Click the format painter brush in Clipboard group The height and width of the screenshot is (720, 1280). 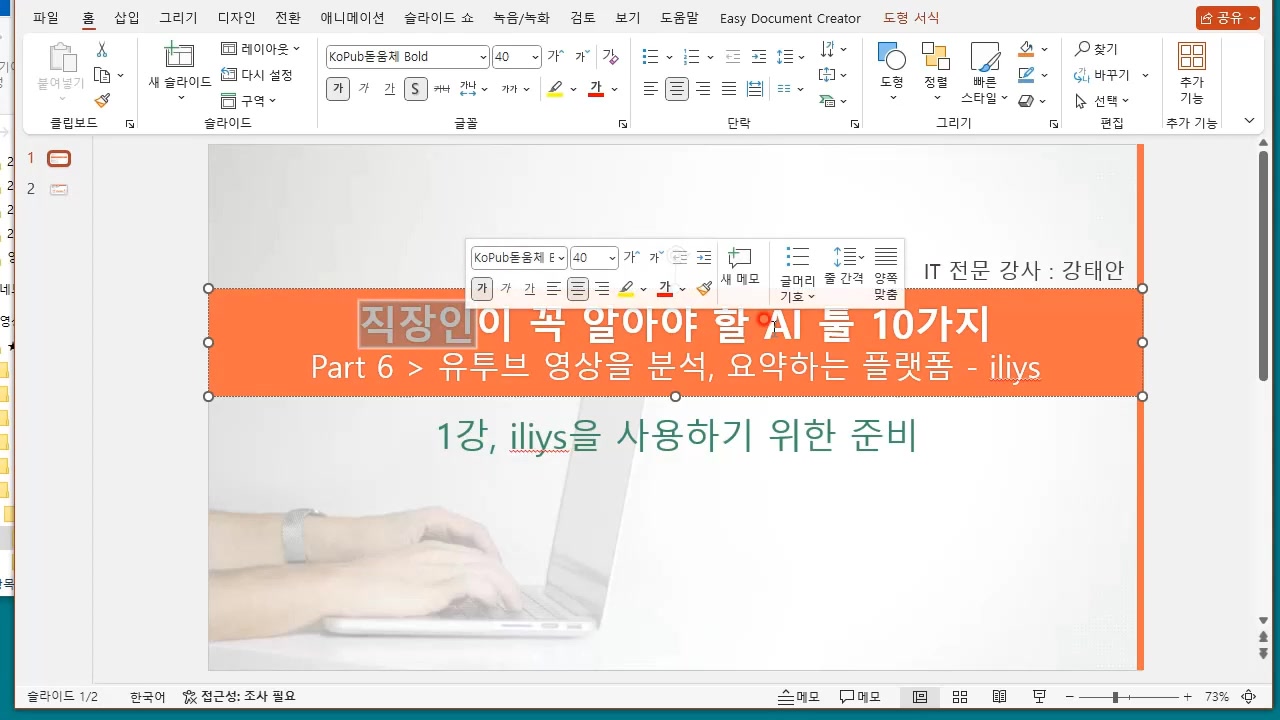[x=102, y=100]
